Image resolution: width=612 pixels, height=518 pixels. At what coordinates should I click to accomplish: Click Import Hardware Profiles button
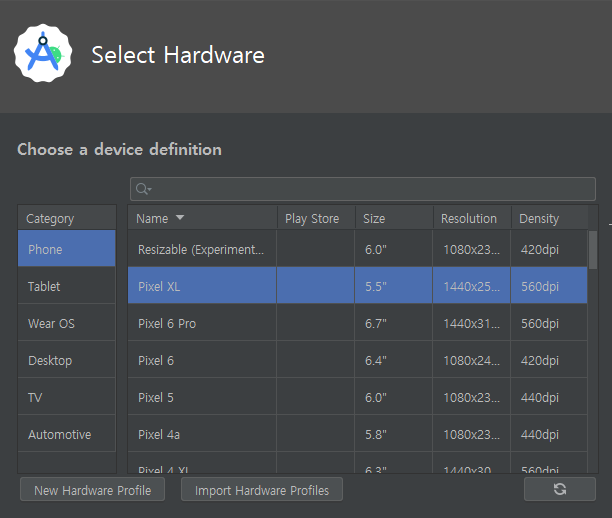point(262,489)
